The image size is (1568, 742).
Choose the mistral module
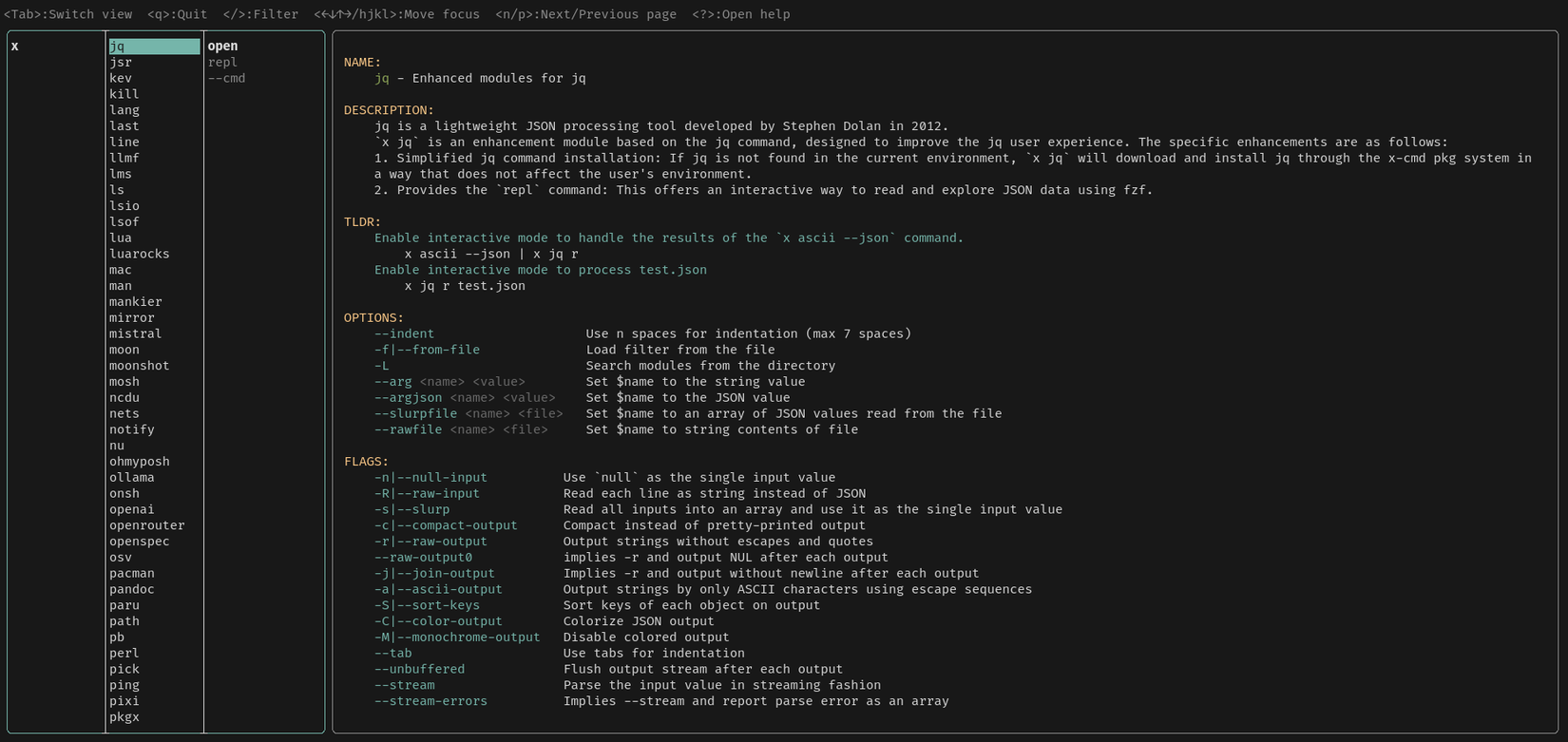click(x=135, y=334)
